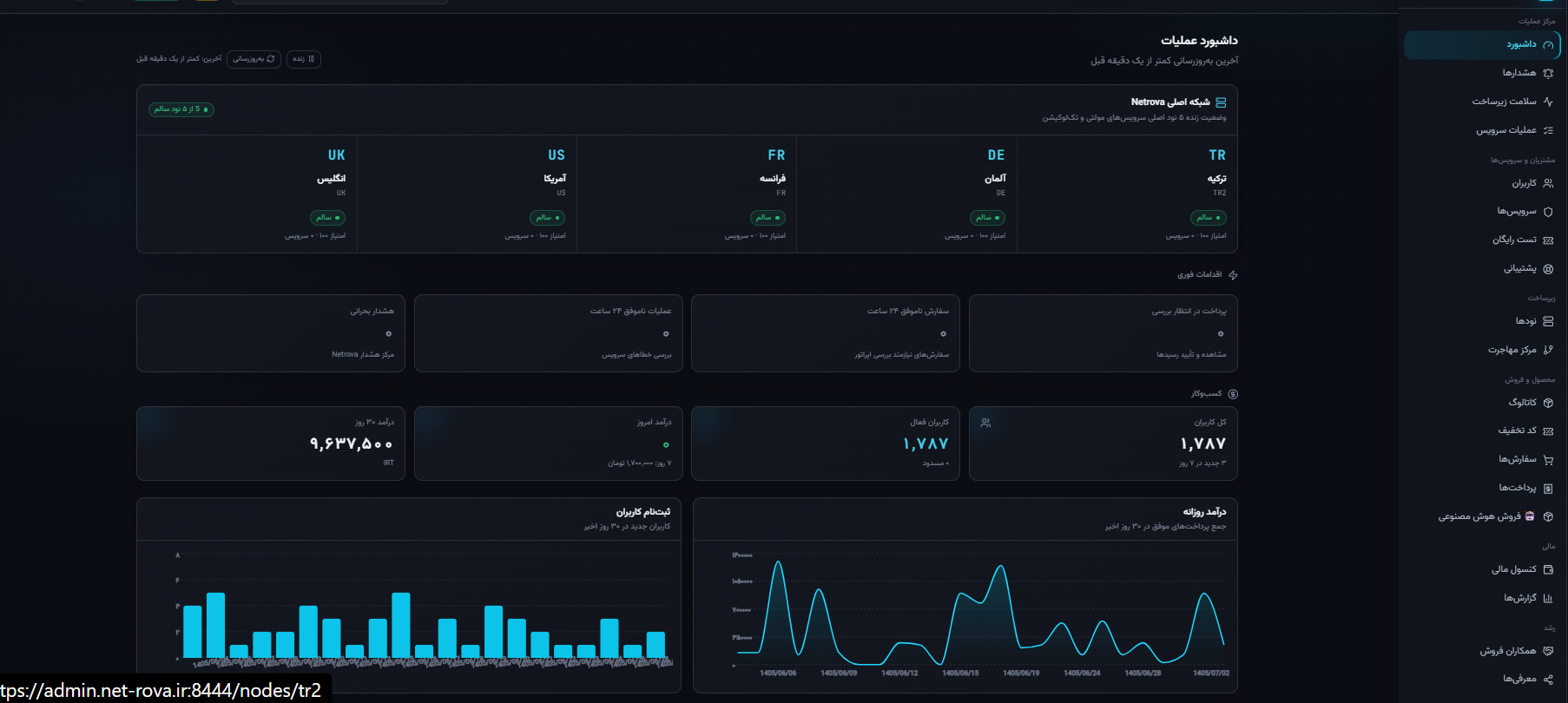Click the '5 از ۵ نود سالم' status badge
Screen dimensions: 1568x703
(181, 109)
